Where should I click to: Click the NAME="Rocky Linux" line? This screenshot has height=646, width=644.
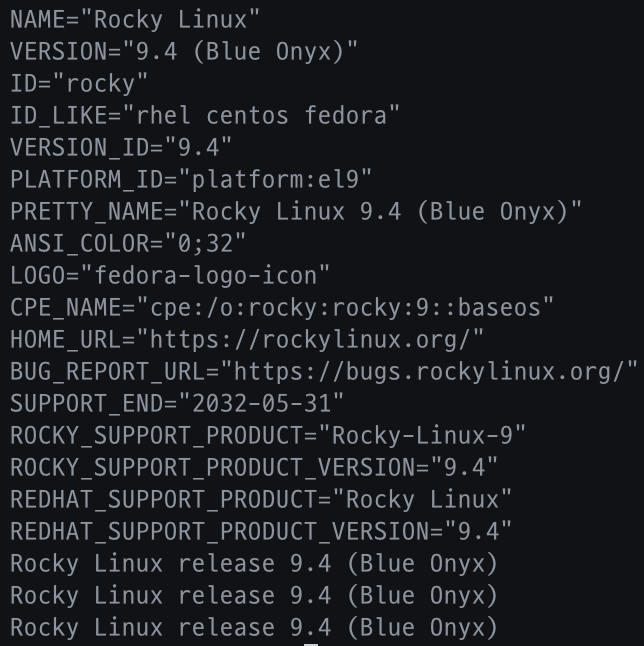(136, 19)
